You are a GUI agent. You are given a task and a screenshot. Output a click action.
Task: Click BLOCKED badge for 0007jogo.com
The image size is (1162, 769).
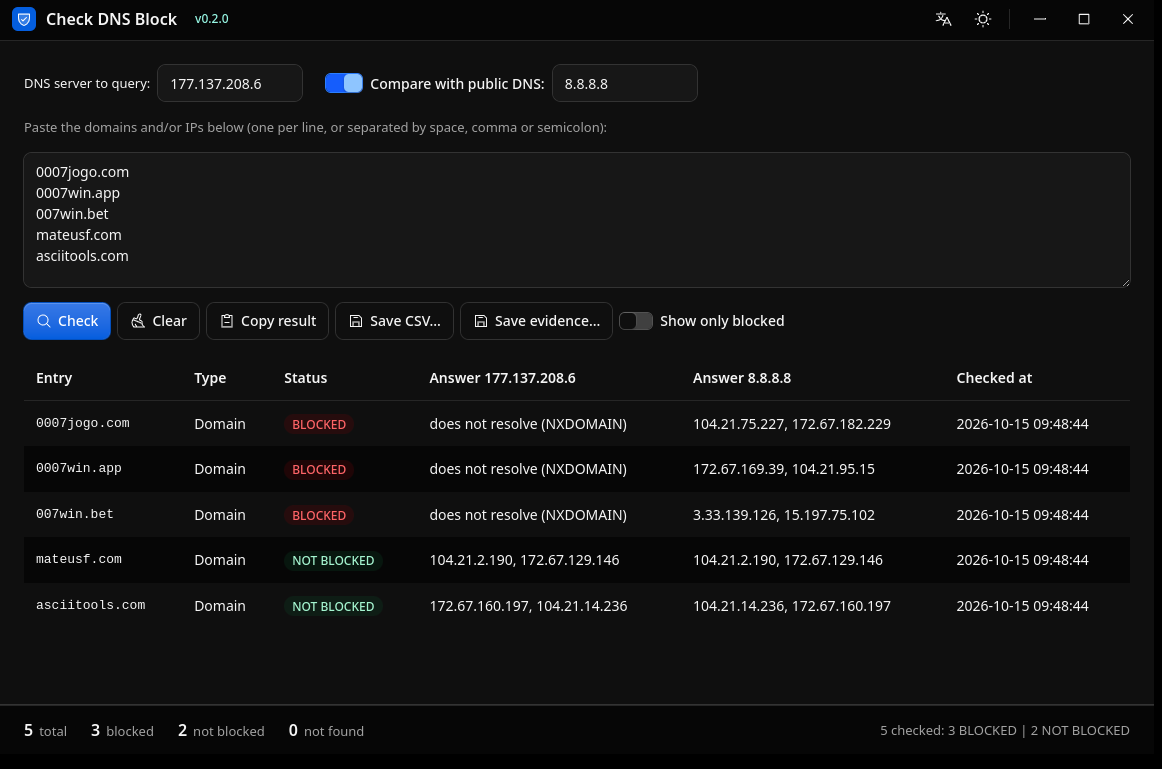point(319,425)
